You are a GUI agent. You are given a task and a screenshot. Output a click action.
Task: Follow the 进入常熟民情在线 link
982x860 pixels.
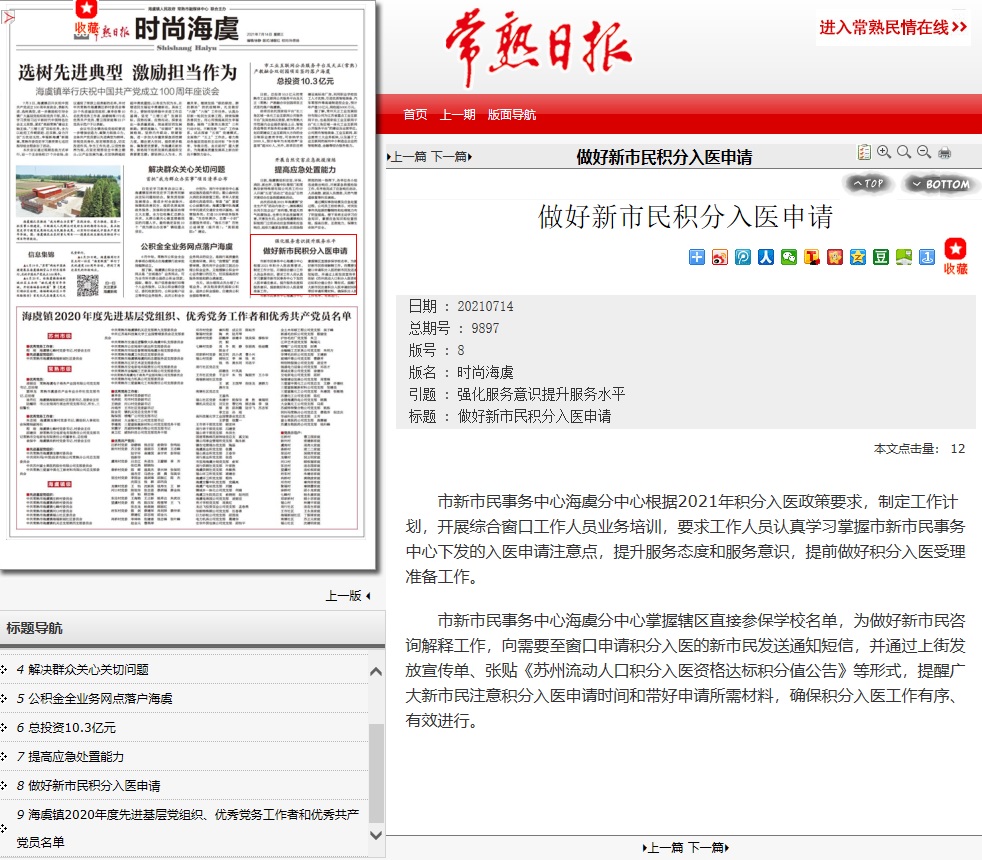point(893,27)
